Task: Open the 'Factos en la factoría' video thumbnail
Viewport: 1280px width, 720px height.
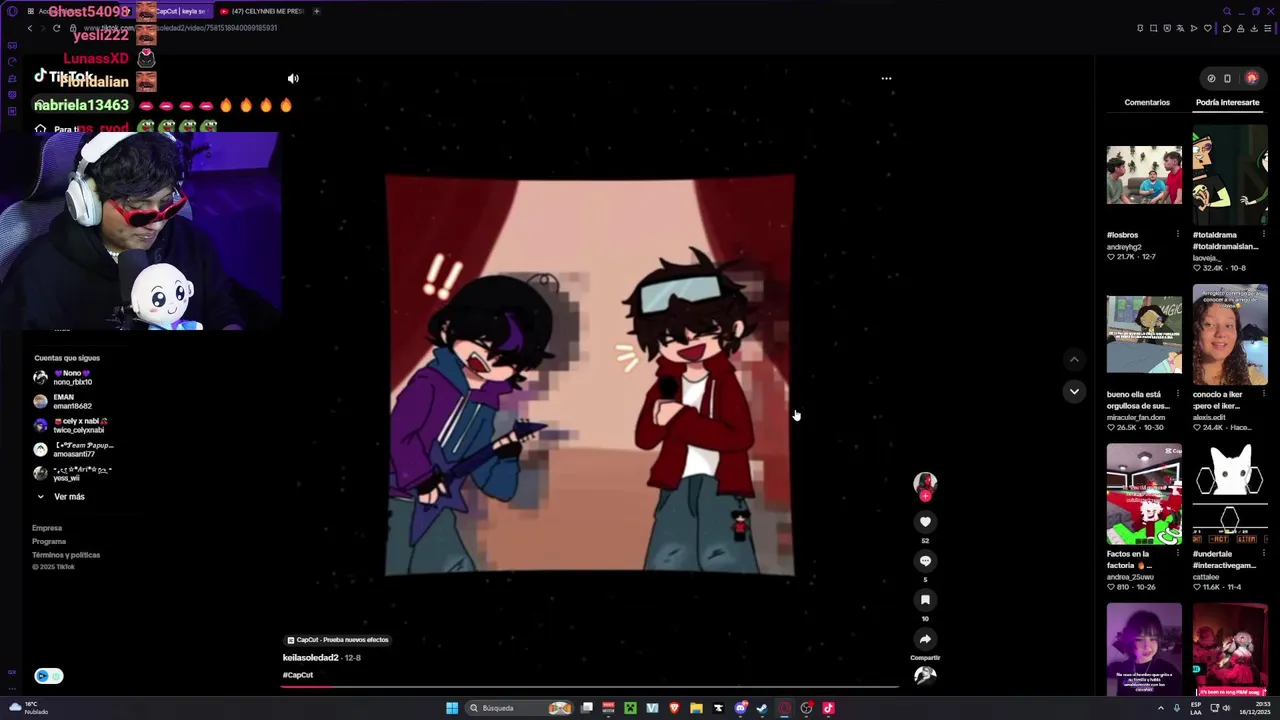Action: click(1144, 494)
